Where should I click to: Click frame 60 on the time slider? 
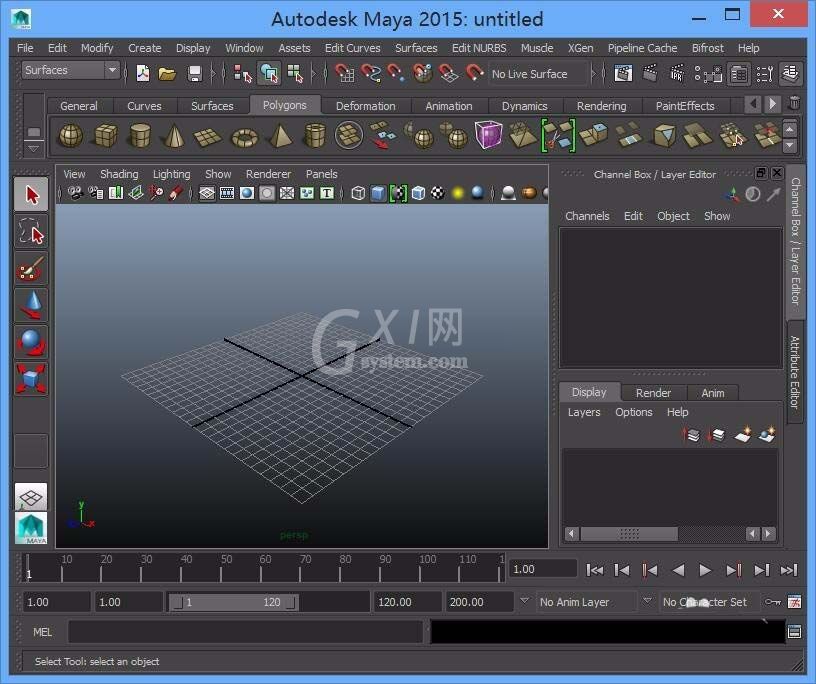(x=261, y=568)
